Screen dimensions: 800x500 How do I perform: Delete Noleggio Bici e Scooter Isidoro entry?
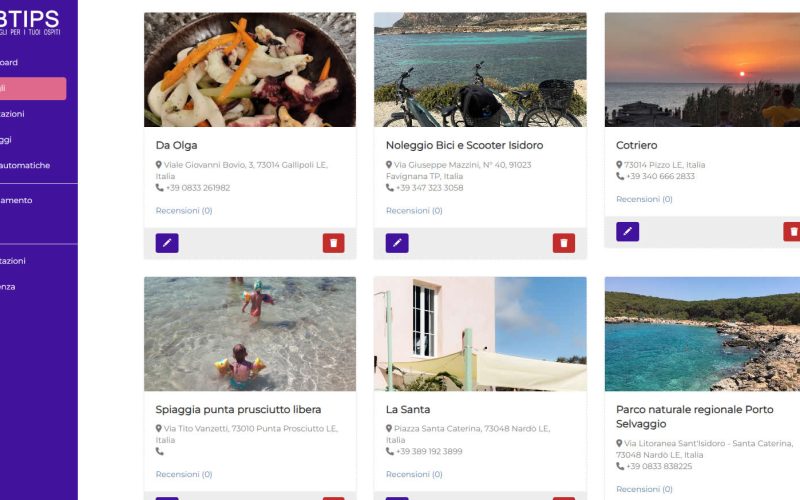[x=564, y=243]
